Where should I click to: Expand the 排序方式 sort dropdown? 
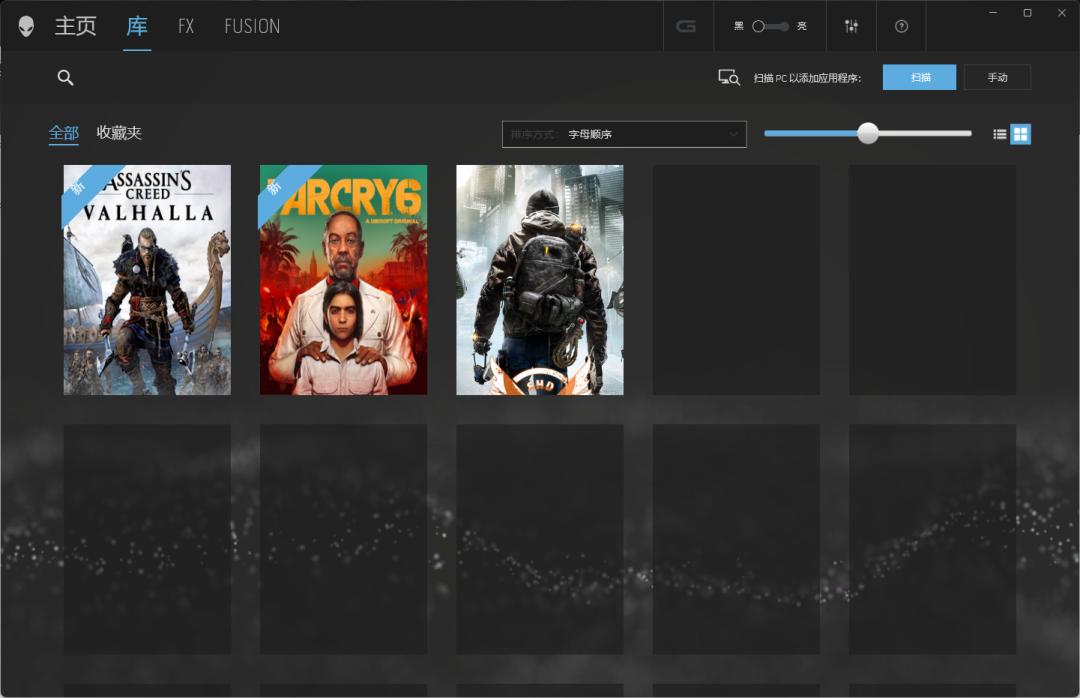[x=623, y=134]
